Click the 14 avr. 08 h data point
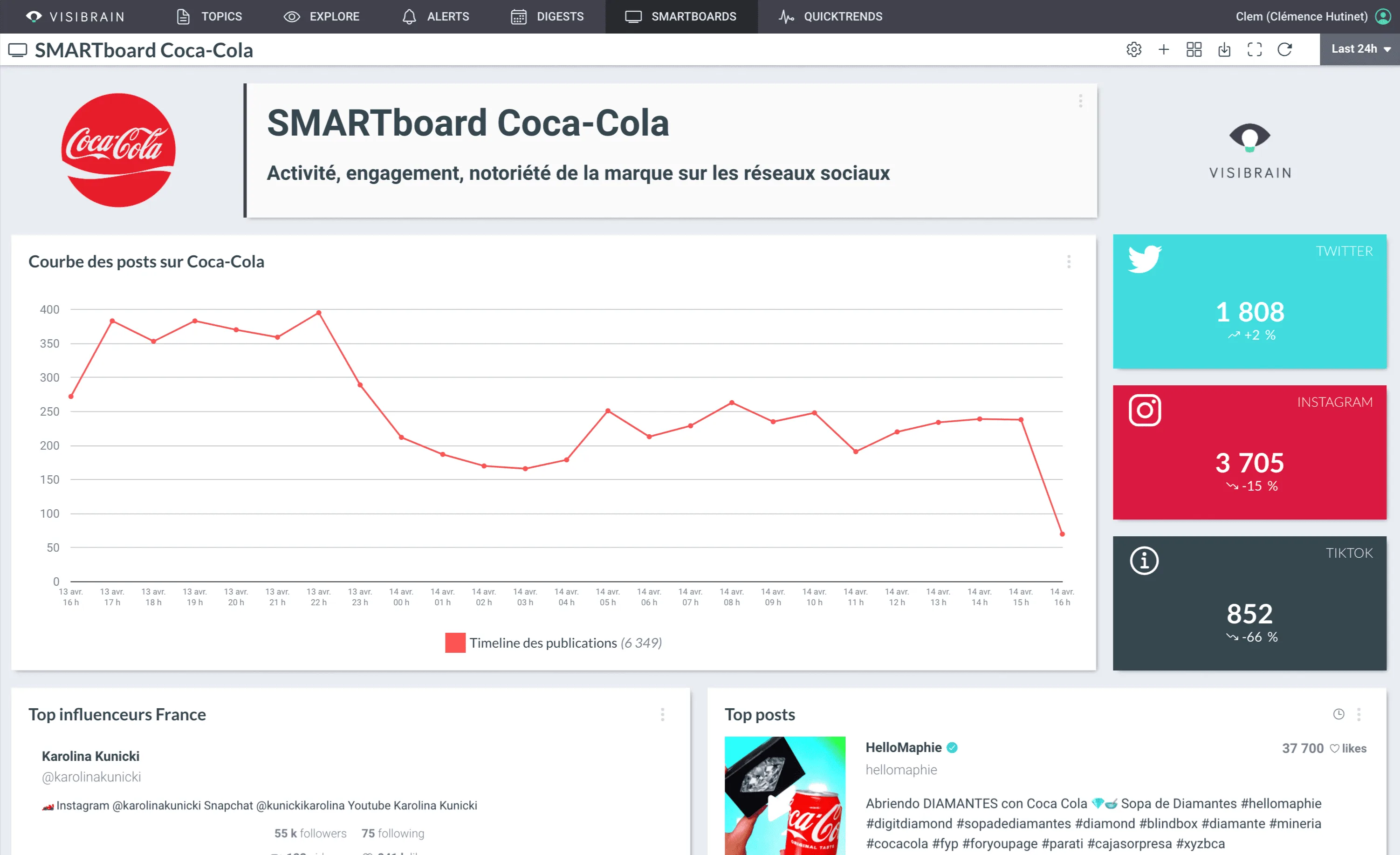This screenshot has width=1400, height=855. 731,402
